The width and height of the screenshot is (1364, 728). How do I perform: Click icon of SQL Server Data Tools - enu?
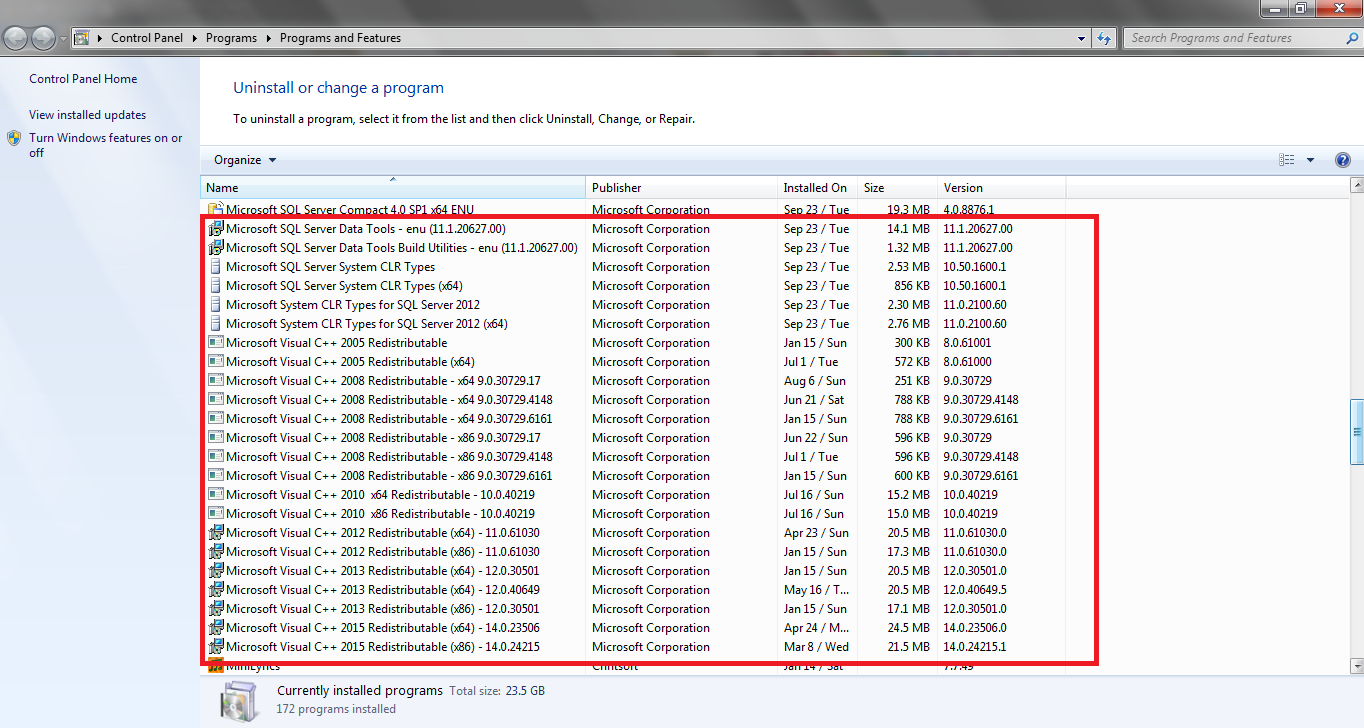(x=215, y=229)
